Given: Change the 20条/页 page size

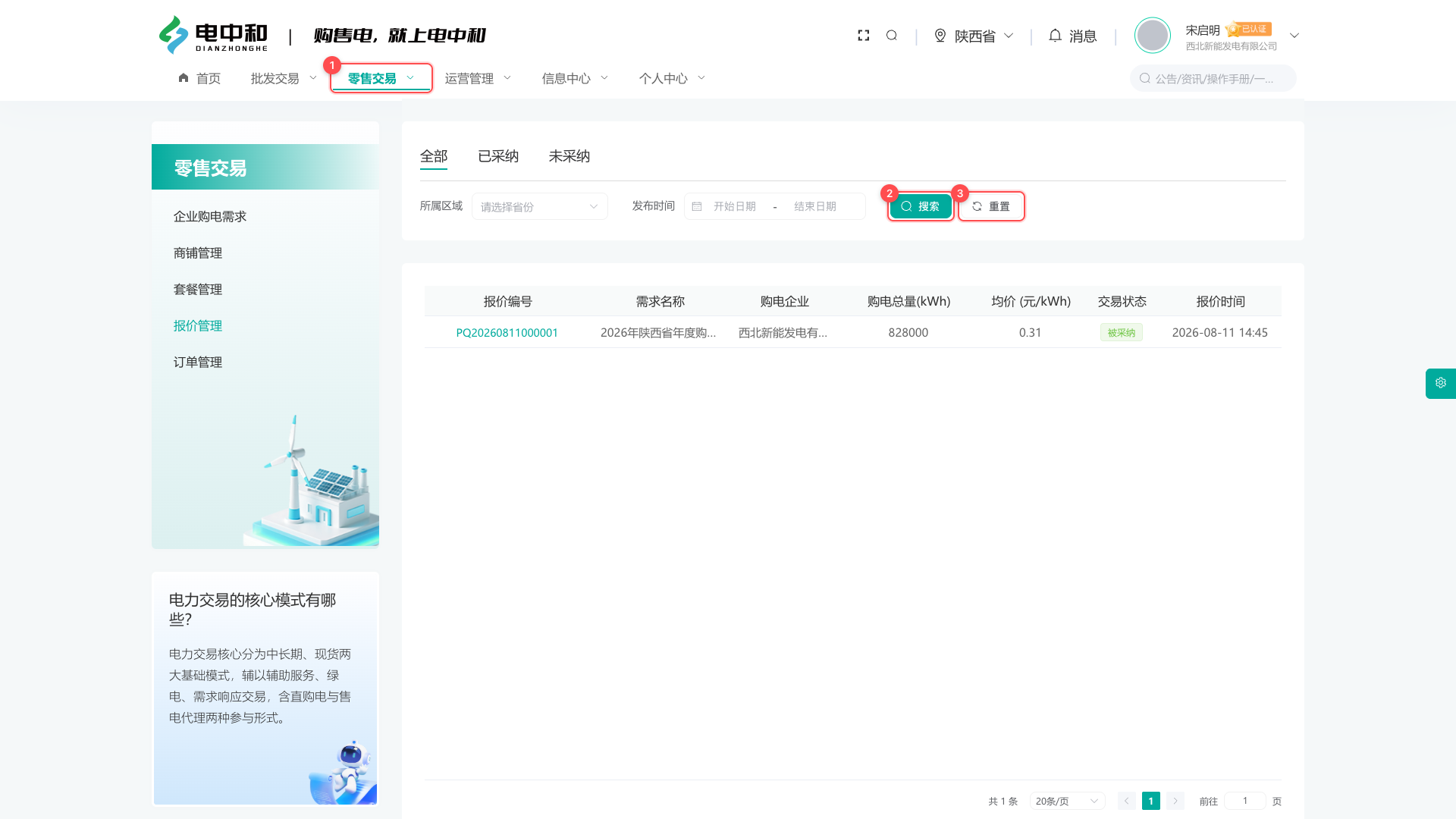Looking at the screenshot, I should point(1067,801).
